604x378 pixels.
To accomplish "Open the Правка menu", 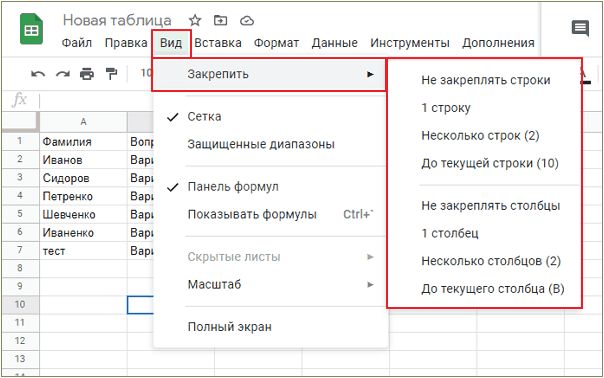I will click(x=126, y=43).
